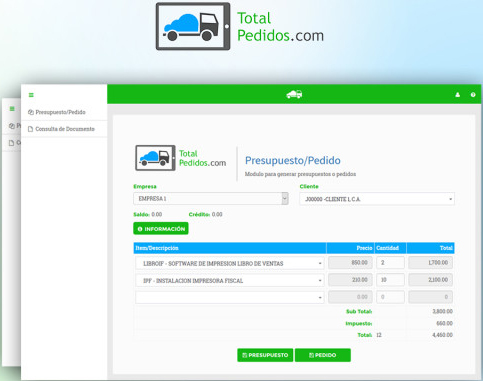
Task: Expand the Cliente dropdown
Action: (377, 199)
